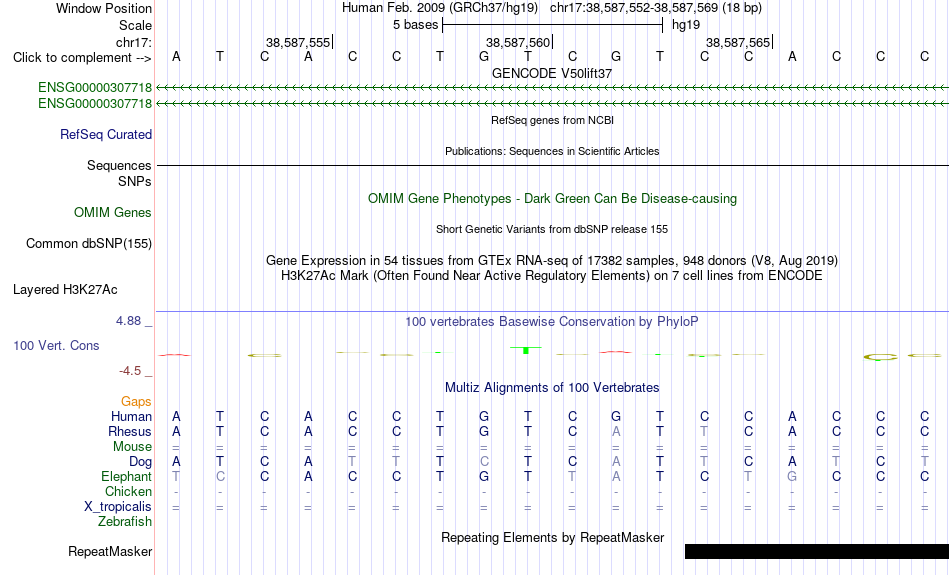Click the Chicken species label
The image size is (950, 575).
coord(128,491)
